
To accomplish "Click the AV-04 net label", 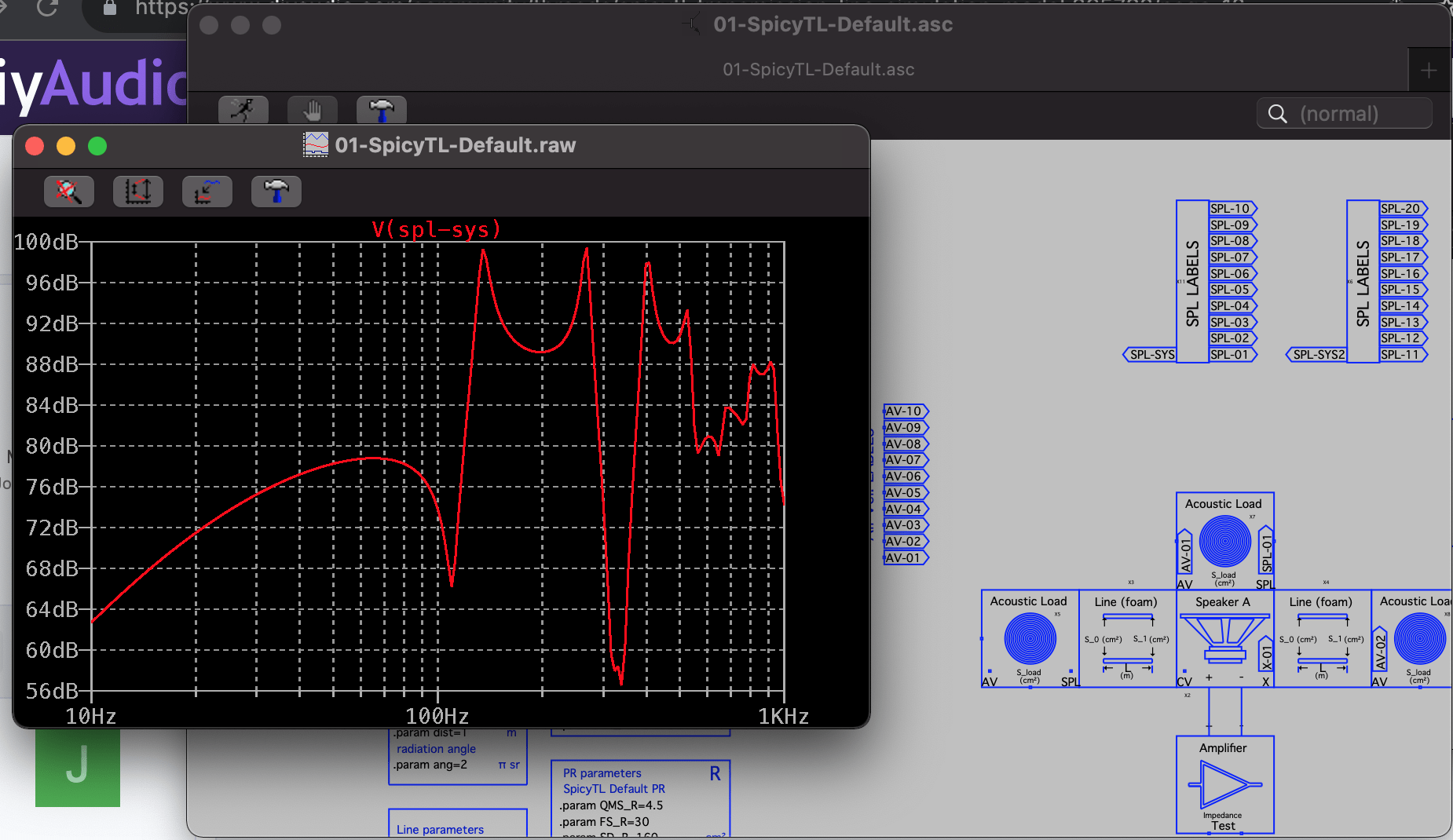I will pos(906,509).
